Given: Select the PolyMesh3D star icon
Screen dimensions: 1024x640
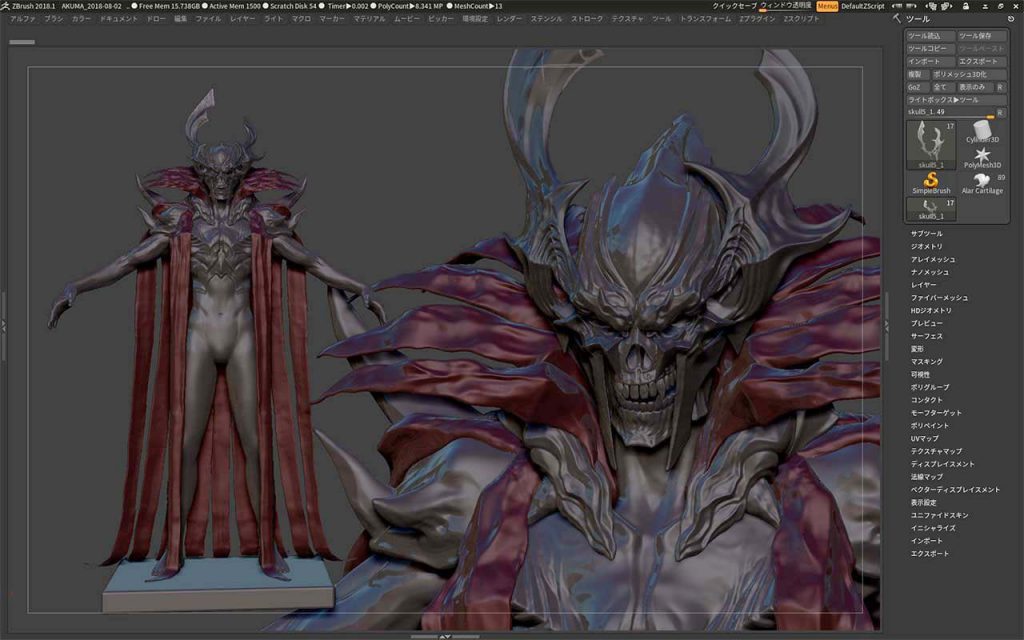Looking at the screenshot, I should [983, 155].
